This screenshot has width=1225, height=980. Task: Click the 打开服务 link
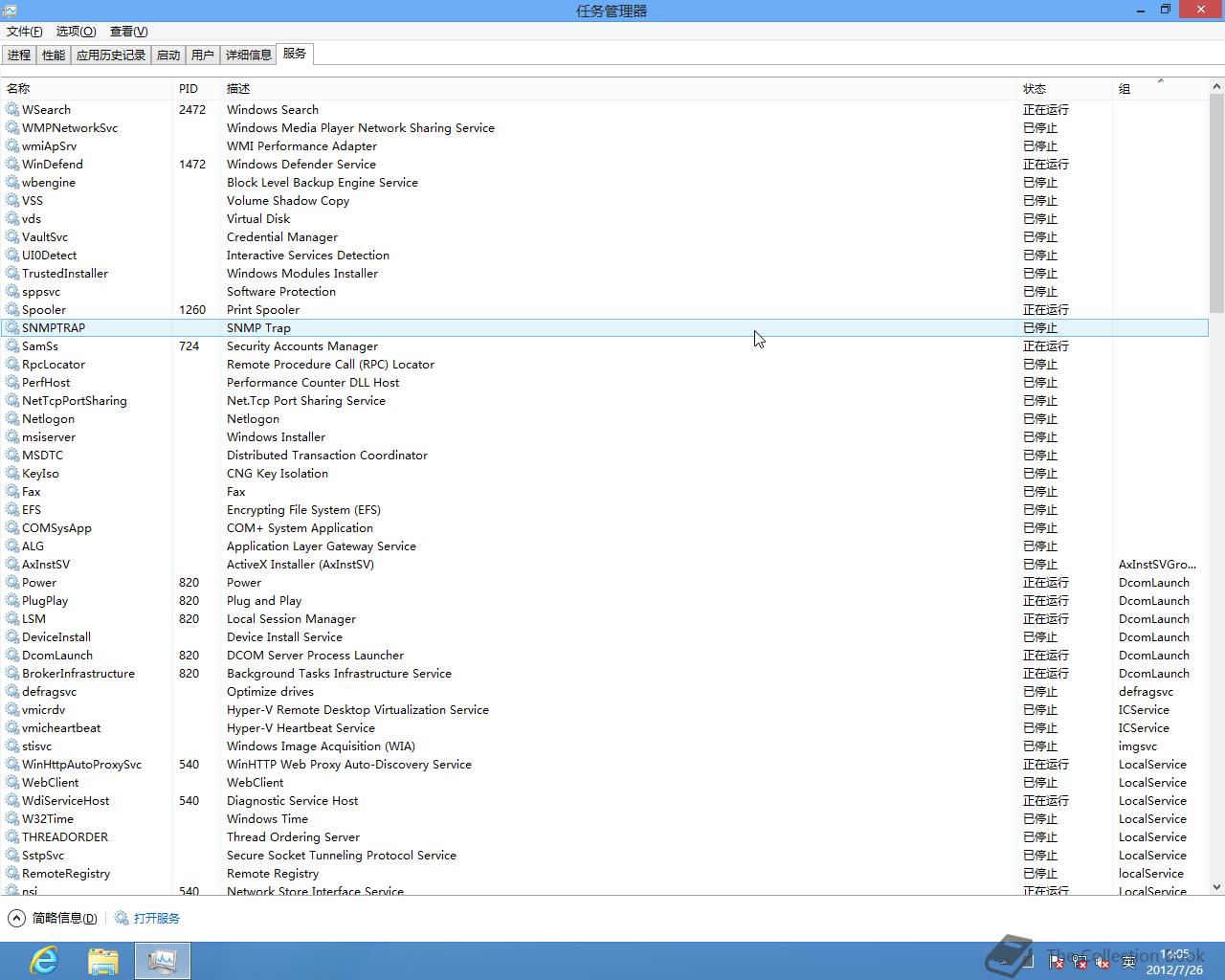coord(157,918)
